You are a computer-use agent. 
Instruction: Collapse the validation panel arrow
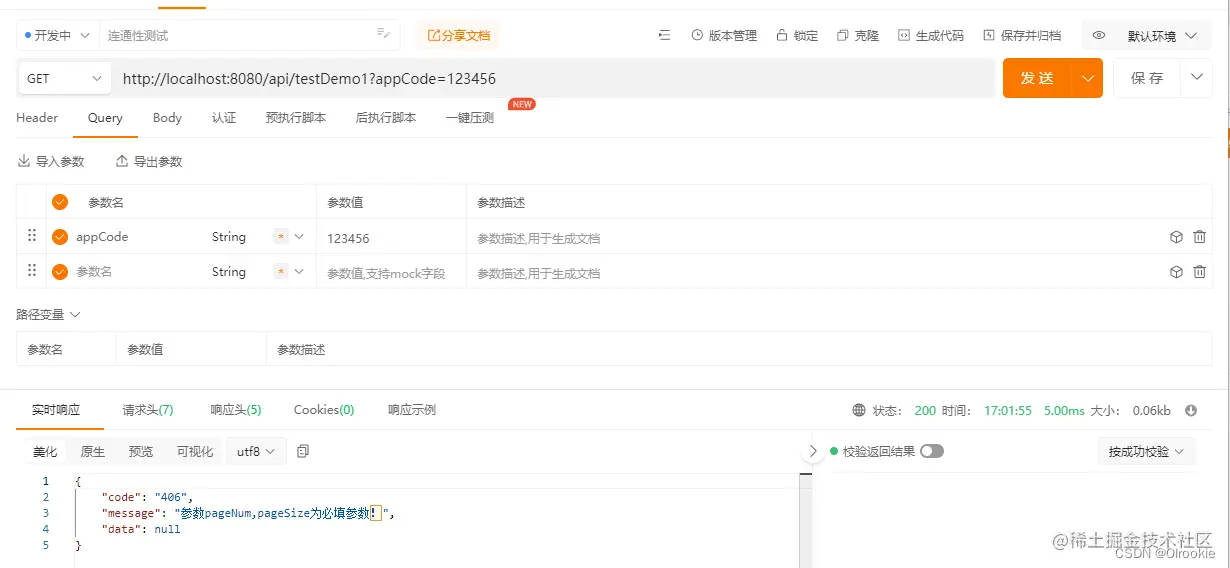click(x=813, y=451)
